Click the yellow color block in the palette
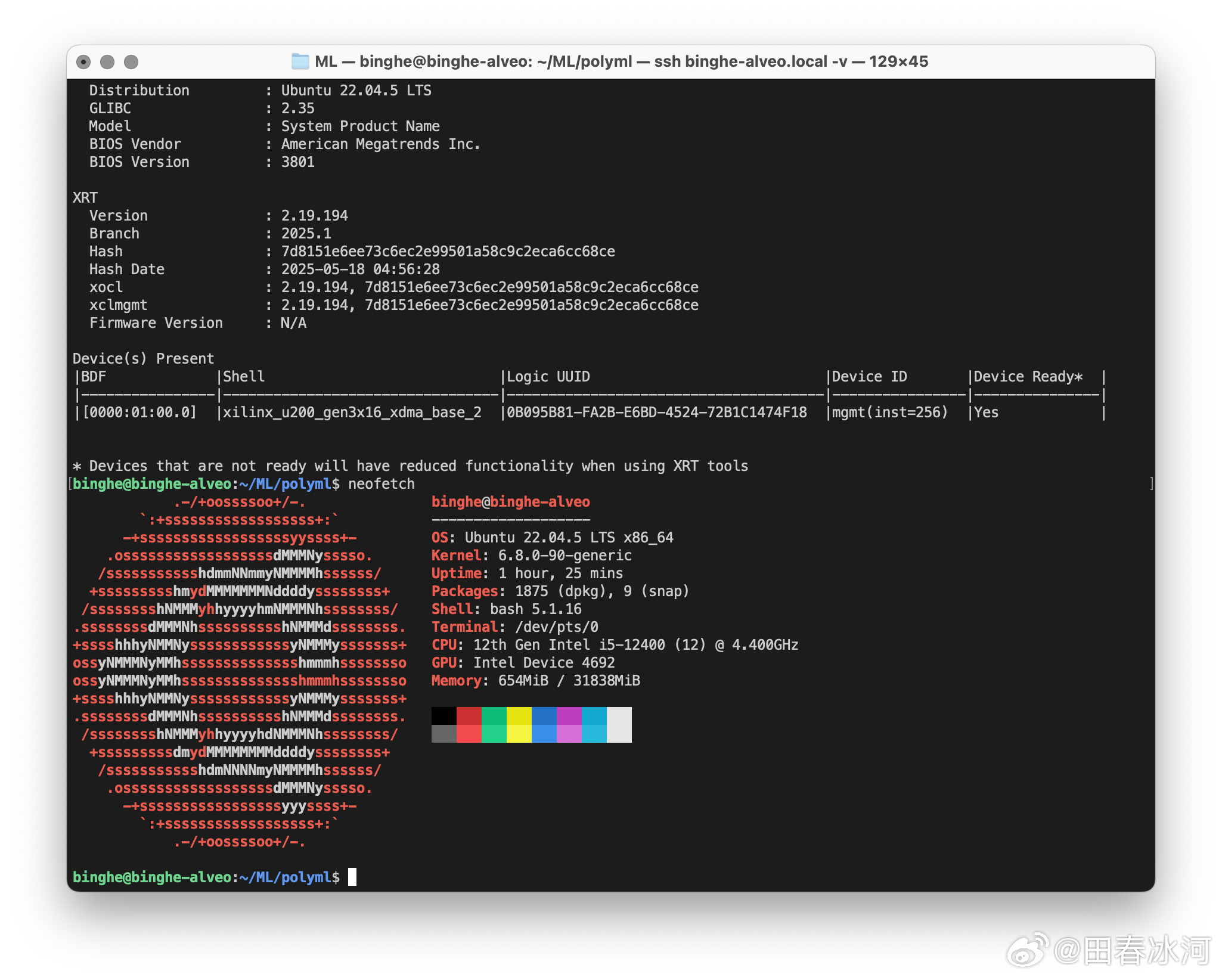Screen dimensions: 1222x980 click(519, 716)
